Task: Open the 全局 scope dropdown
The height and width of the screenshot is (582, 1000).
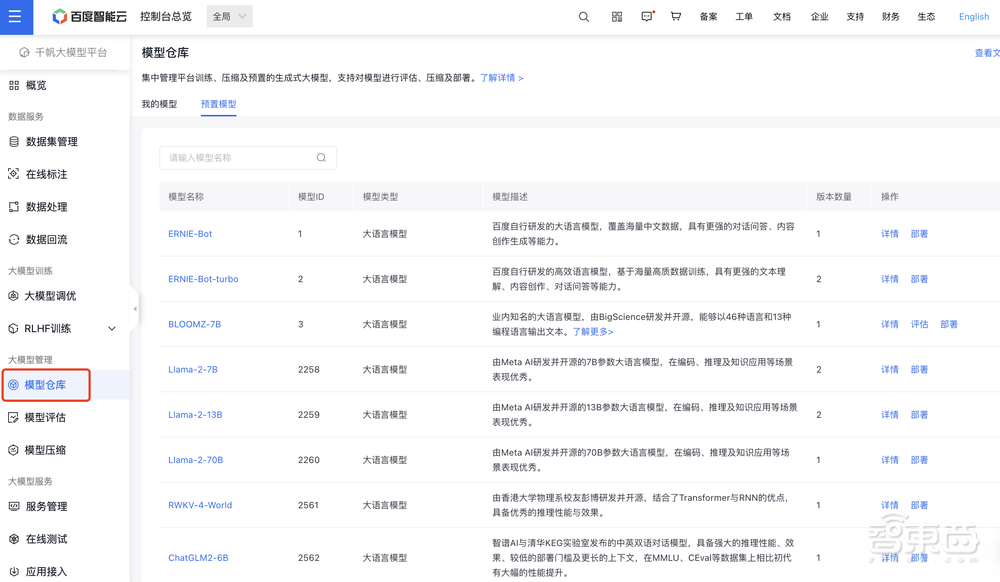Action: coord(227,16)
